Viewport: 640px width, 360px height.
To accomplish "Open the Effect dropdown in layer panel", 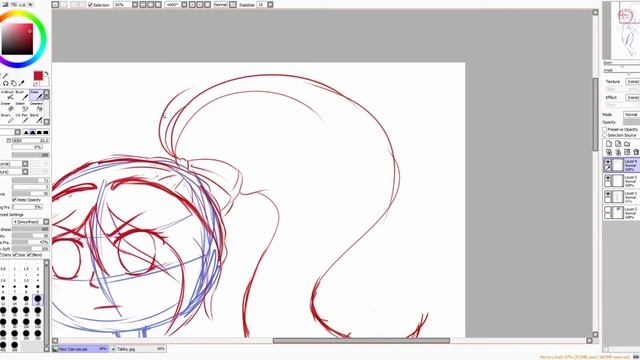I will (633, 98).
